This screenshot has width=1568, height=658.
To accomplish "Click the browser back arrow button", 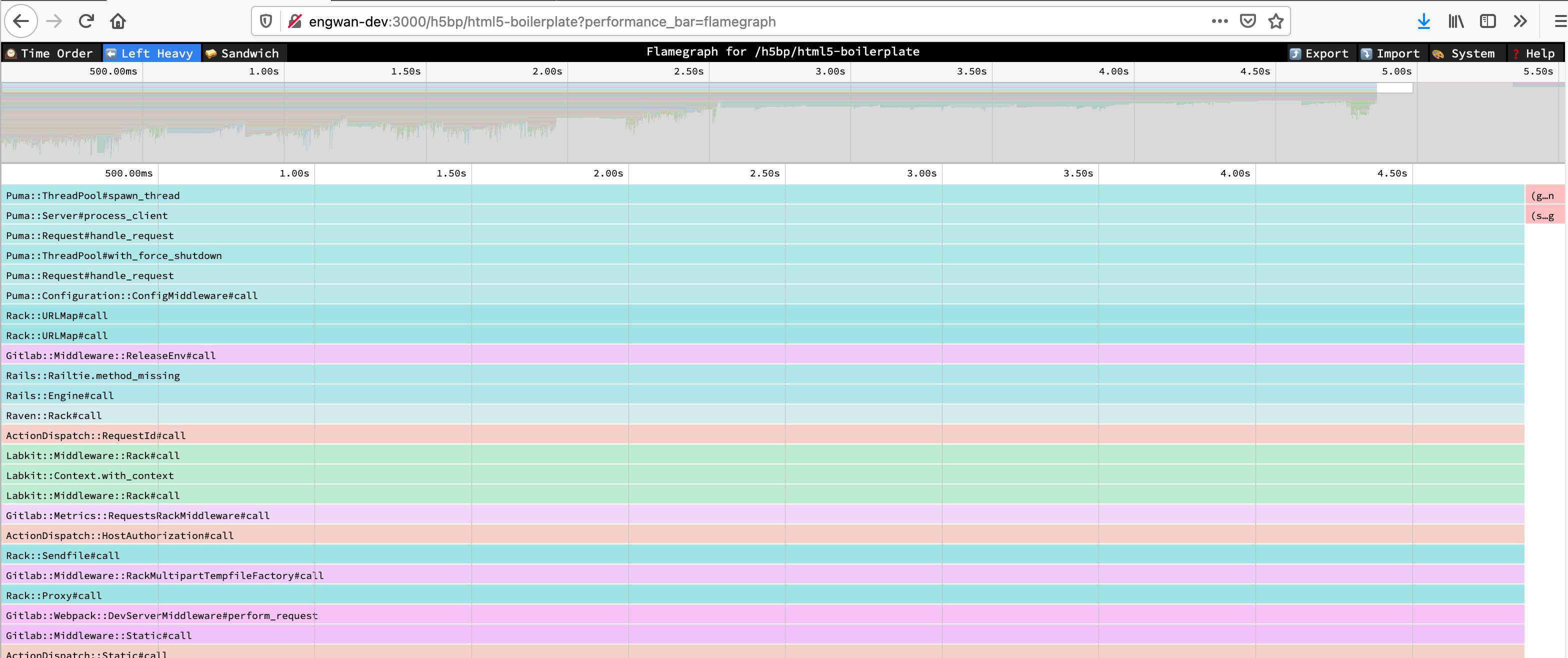I will tap(21, 21).
